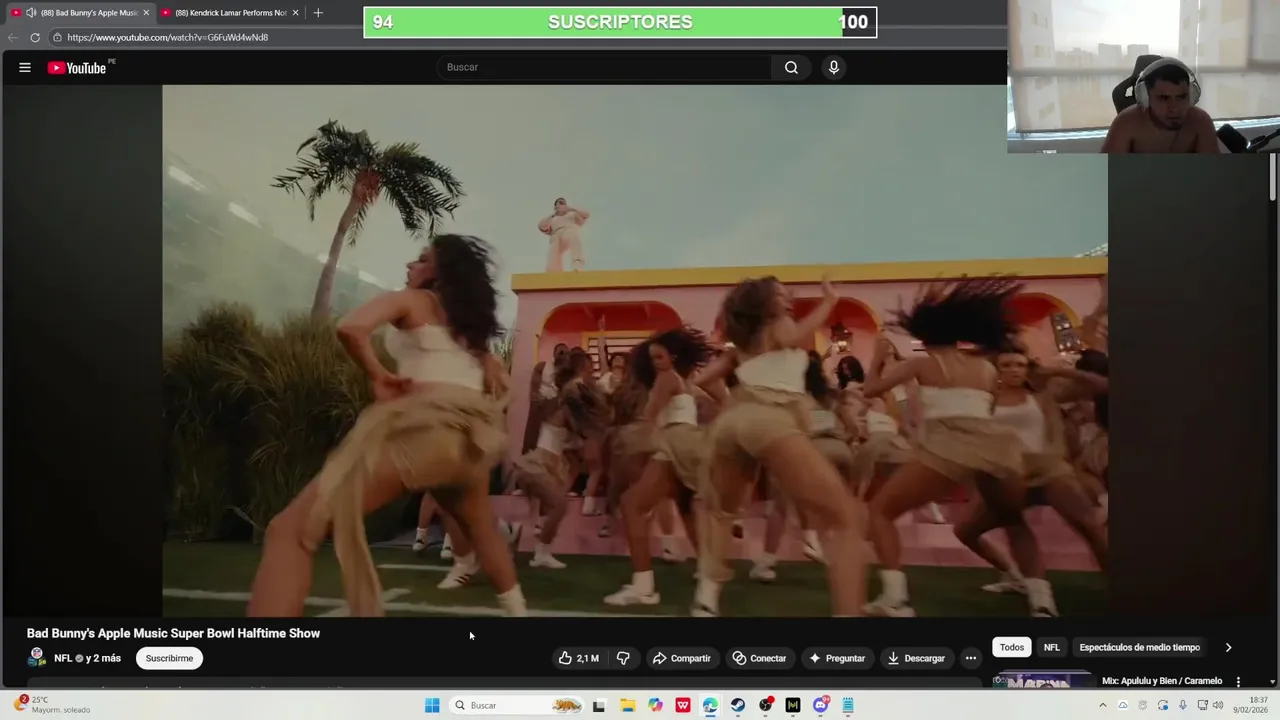The height and width of the screenshot is (720, 1280).
Task: Open OBS Studio from taskbar
Action: [x=766, y=705]
